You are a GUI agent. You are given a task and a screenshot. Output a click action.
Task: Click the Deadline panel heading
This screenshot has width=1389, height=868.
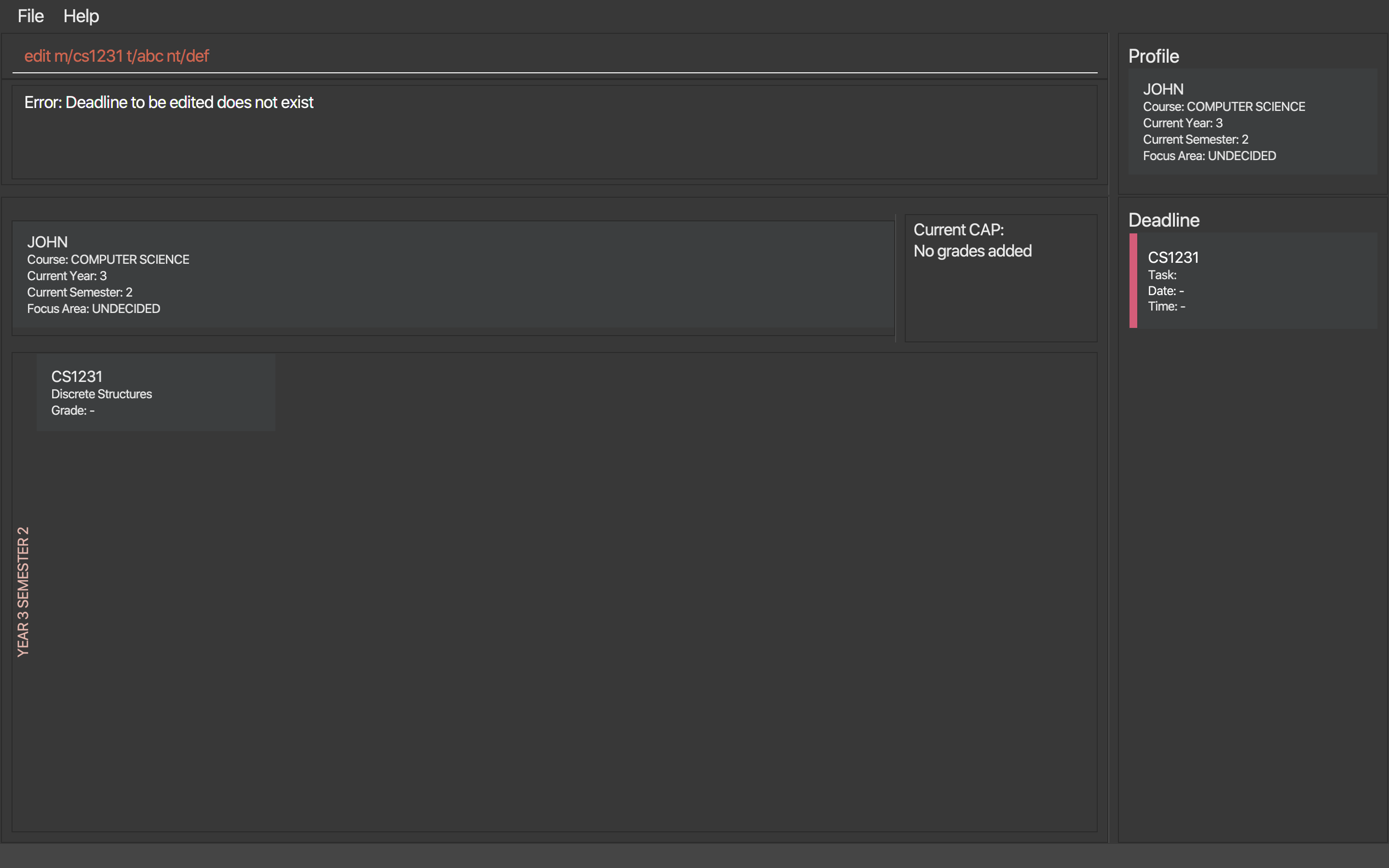tap(1163, 220)
